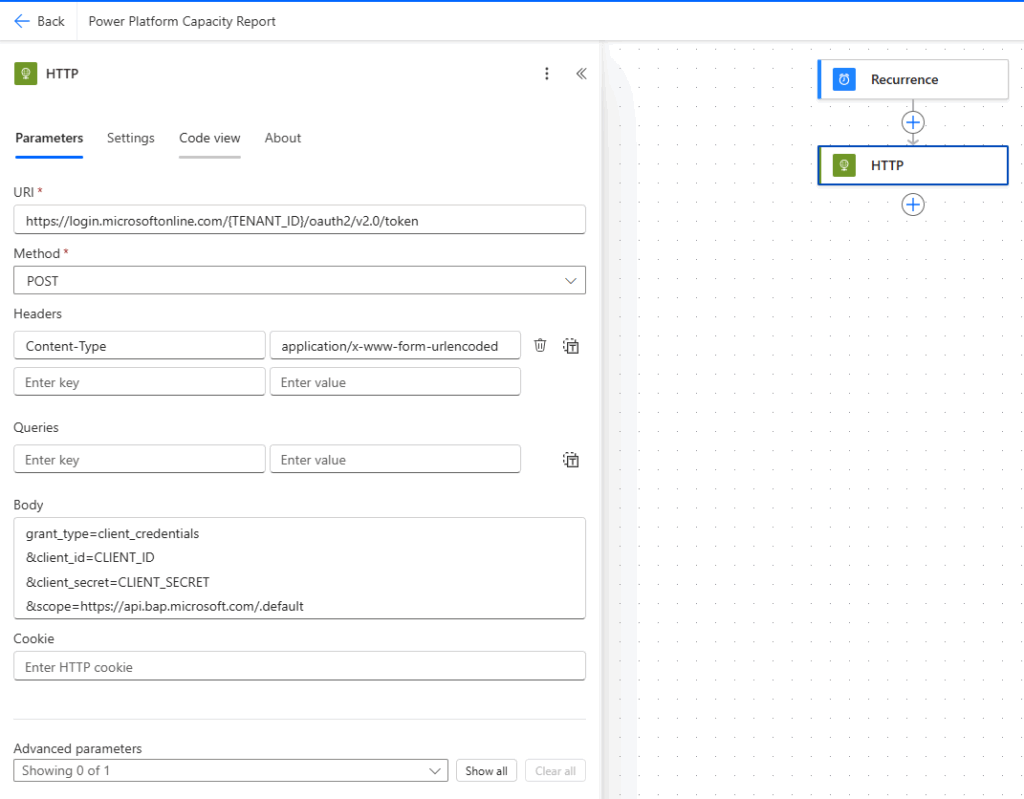The width and height of the screenshot is (1024, 799).
Task: Add new step below HTTP action
Action: pos(912,204)
